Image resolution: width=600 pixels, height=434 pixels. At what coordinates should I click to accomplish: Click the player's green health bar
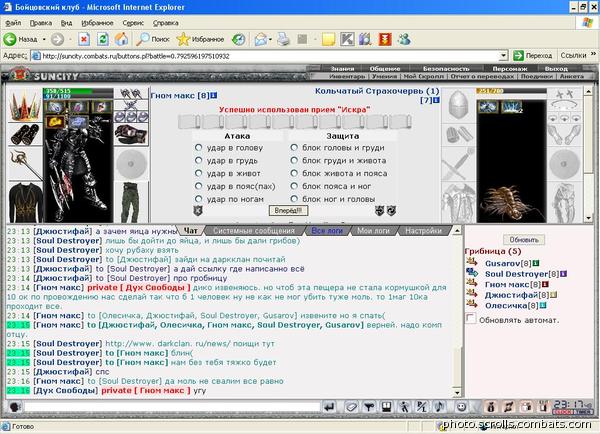[x=78, y=91]
